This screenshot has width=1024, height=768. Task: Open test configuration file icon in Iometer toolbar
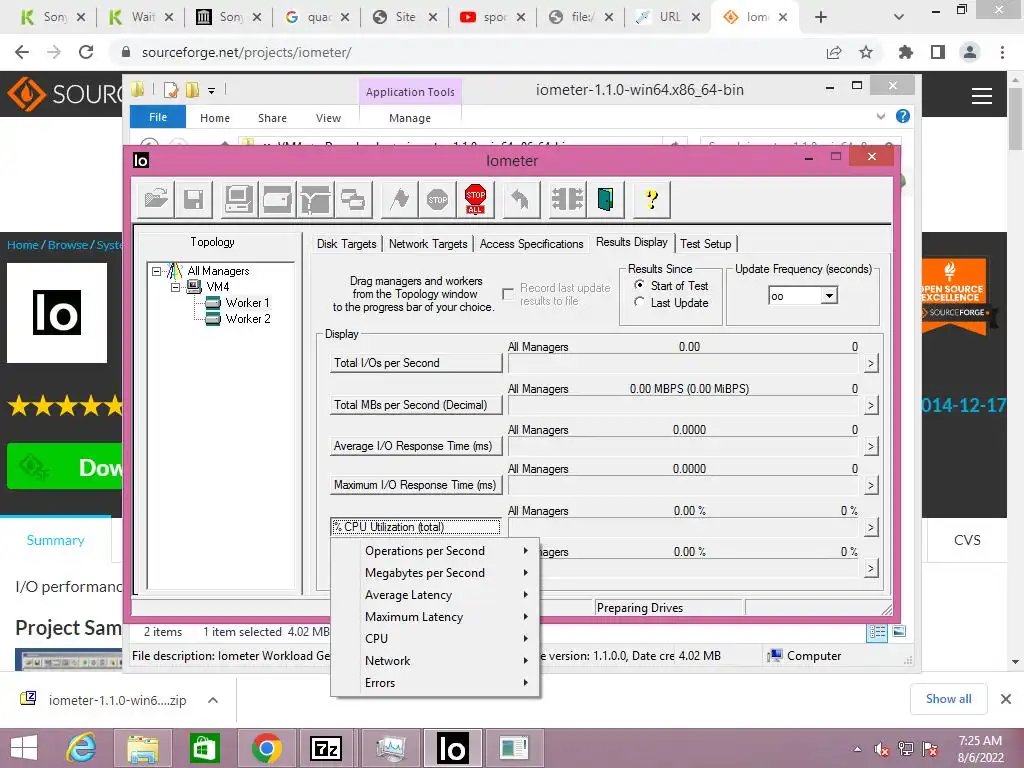point(156,199)
